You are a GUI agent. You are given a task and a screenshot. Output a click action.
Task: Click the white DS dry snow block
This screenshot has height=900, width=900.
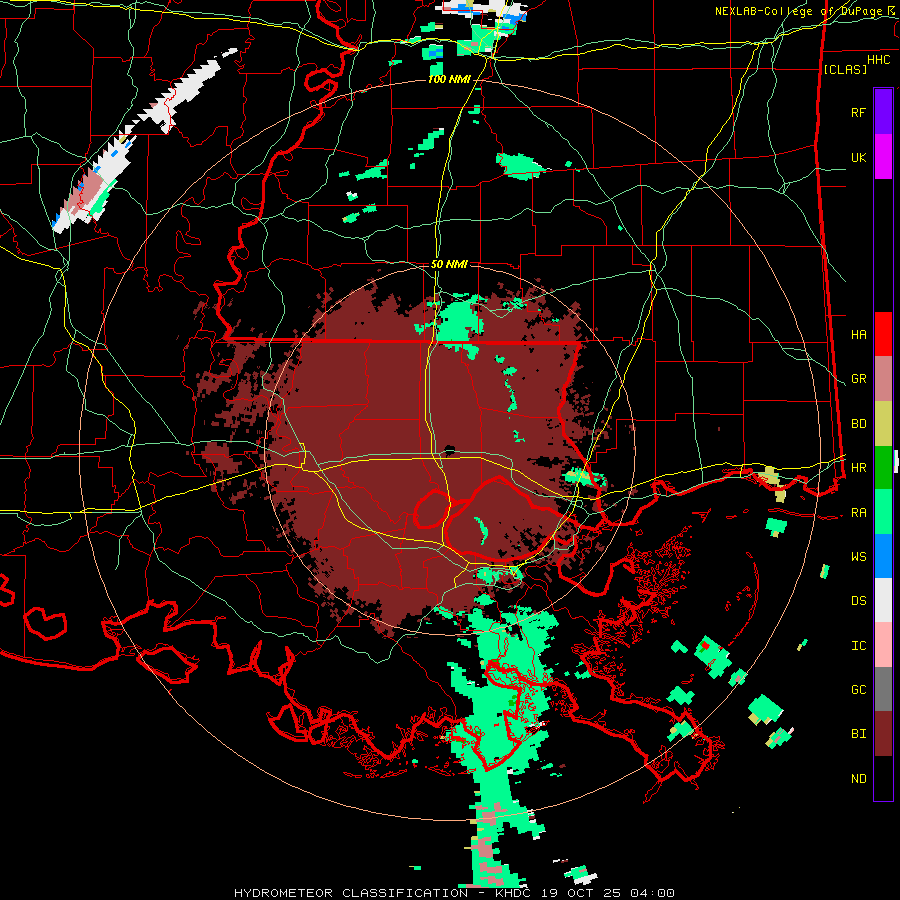pyautogui.click(x=883, y=600)
